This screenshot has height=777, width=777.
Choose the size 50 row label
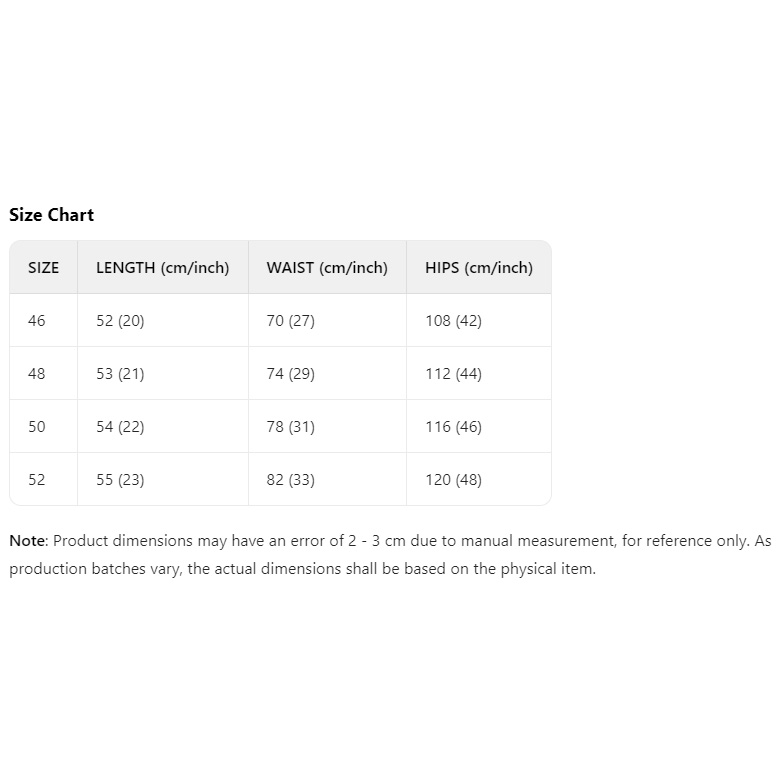tap(37, 427)
